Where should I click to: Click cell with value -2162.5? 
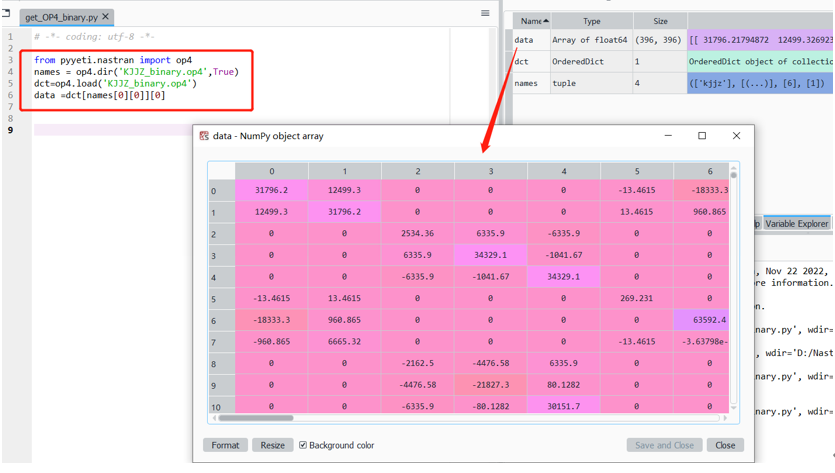coord(418,363)
